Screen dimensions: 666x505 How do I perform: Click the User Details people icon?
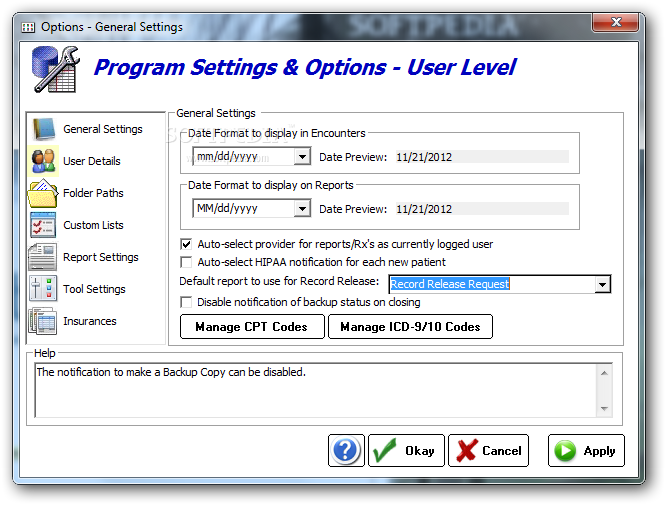coord(43,161)
